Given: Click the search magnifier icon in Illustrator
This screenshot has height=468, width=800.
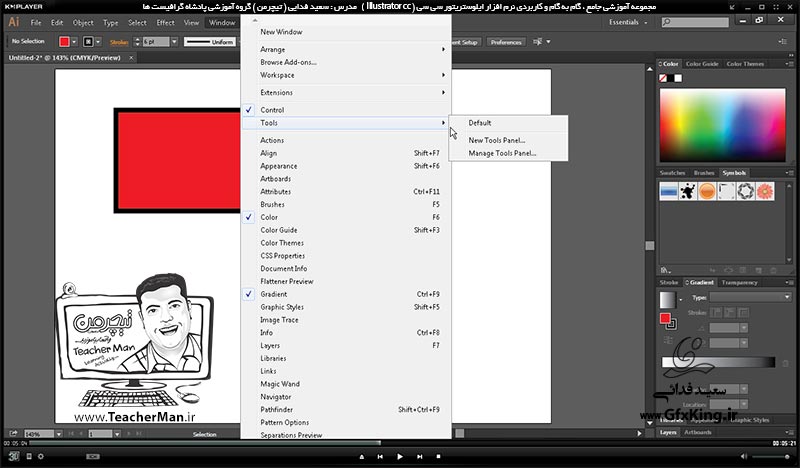Looking at the screenshot, I should pos(666,22).
